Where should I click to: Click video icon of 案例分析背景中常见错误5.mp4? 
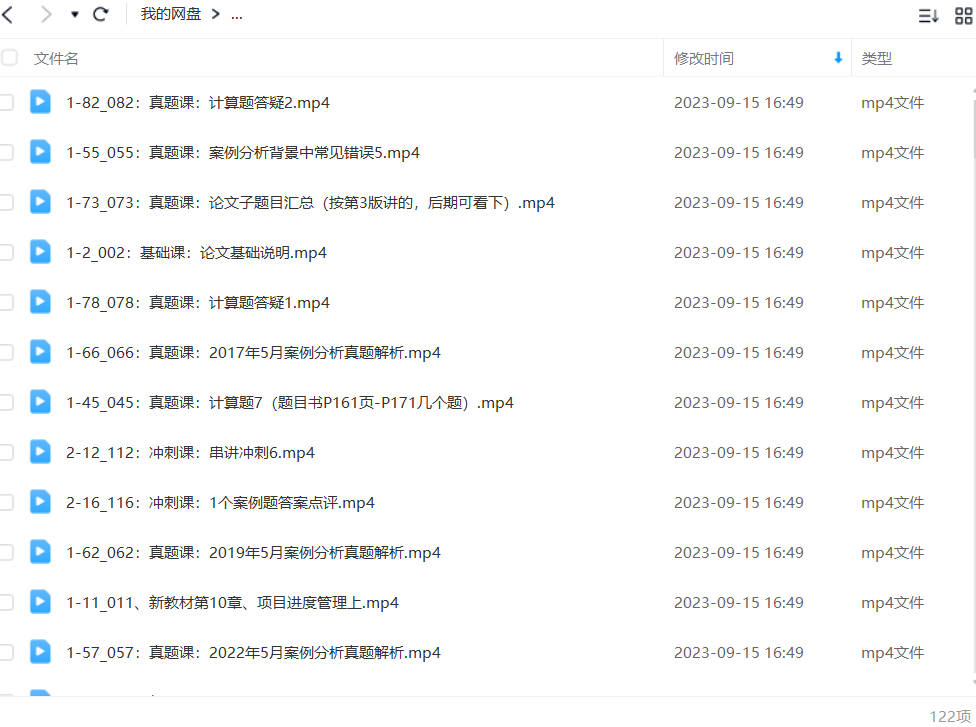(40, 152)
